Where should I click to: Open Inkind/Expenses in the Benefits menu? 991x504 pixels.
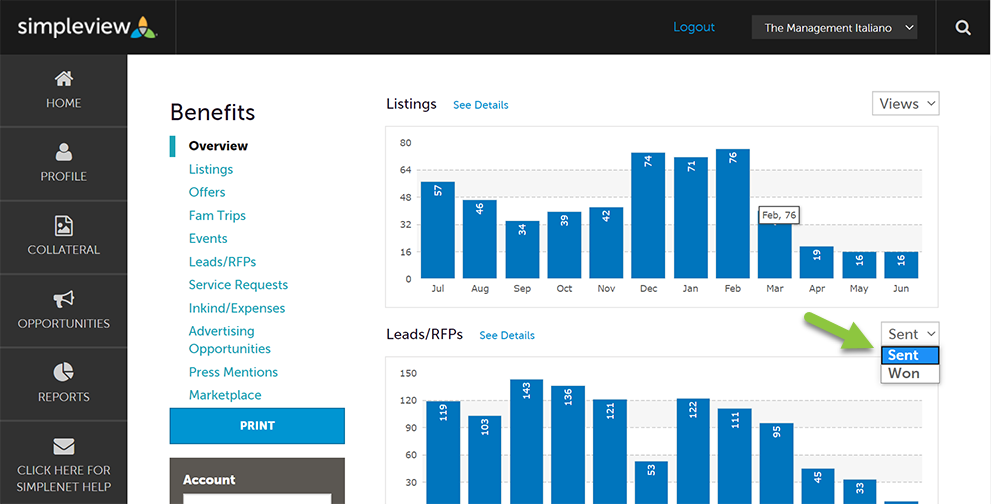tap(237, 308)
